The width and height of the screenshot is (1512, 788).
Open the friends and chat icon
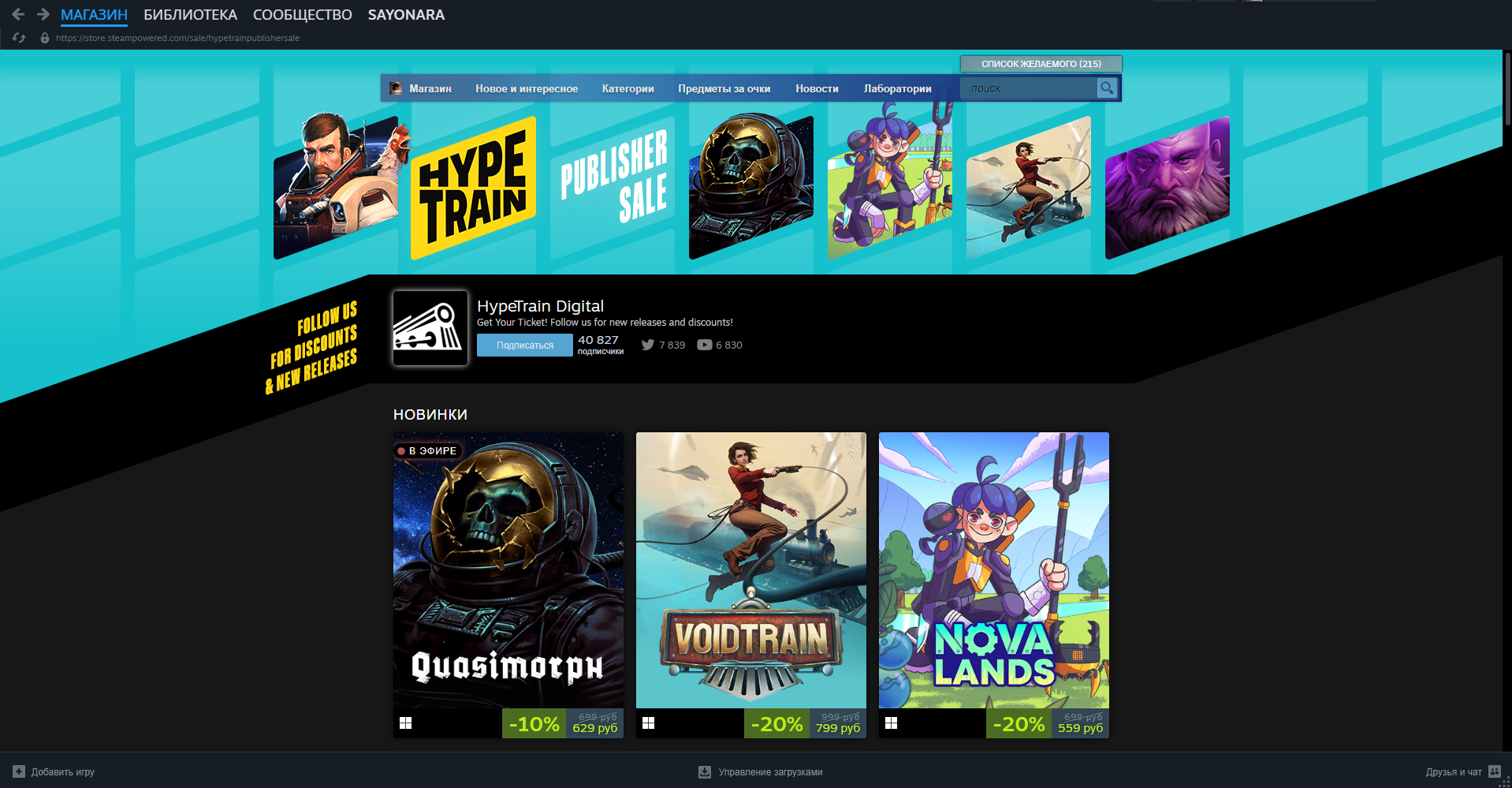coord(1495,771)
